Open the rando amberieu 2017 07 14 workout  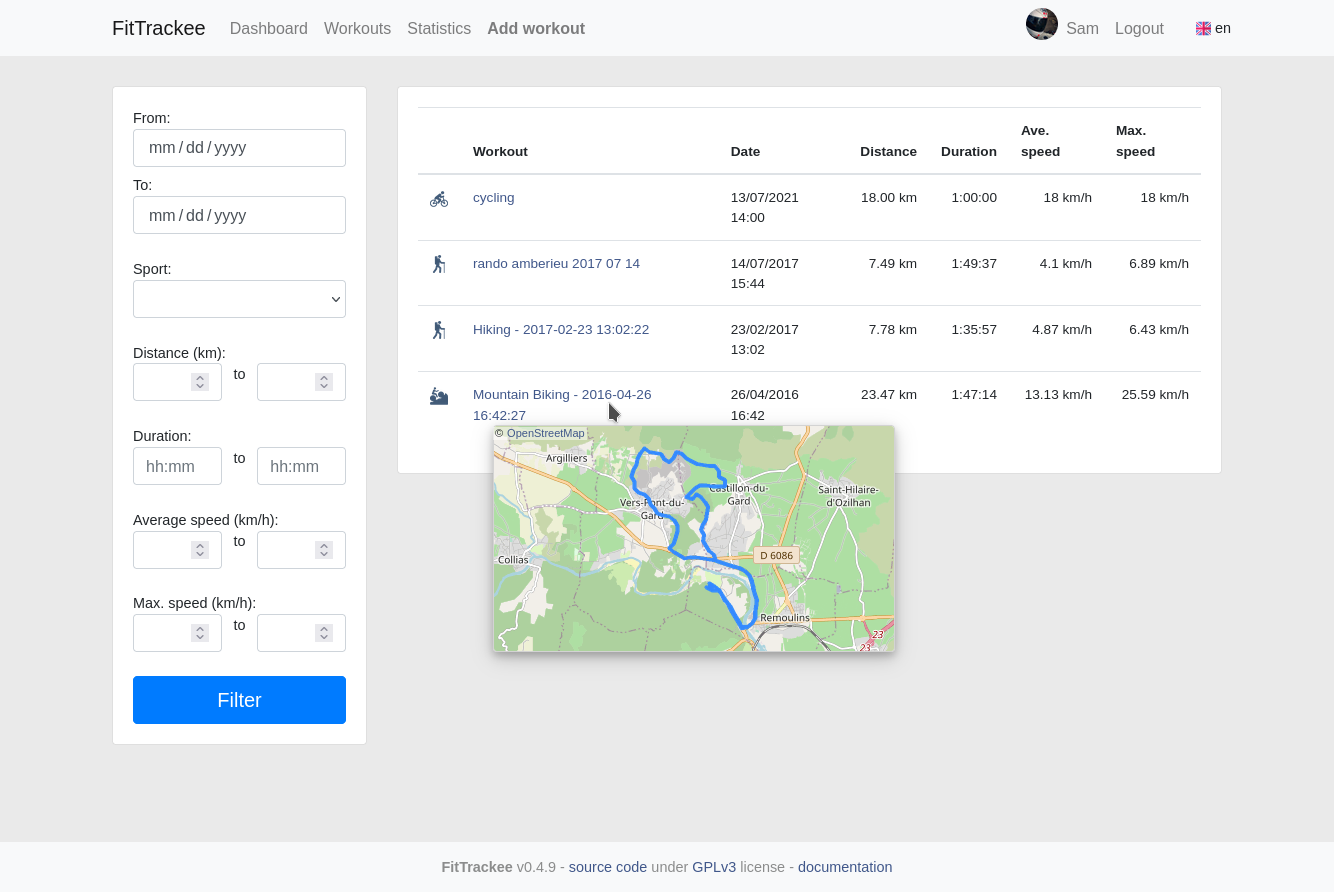556,264
